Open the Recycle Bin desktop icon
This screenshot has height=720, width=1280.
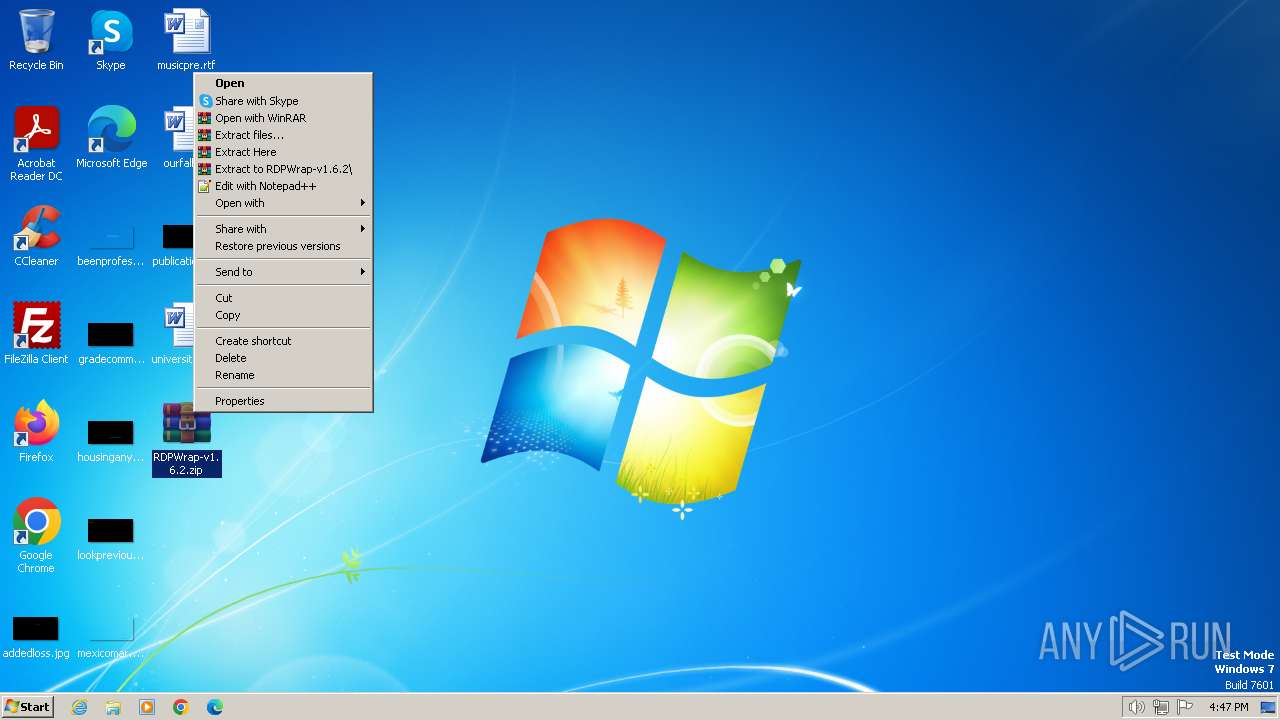(x=36, y=40)
